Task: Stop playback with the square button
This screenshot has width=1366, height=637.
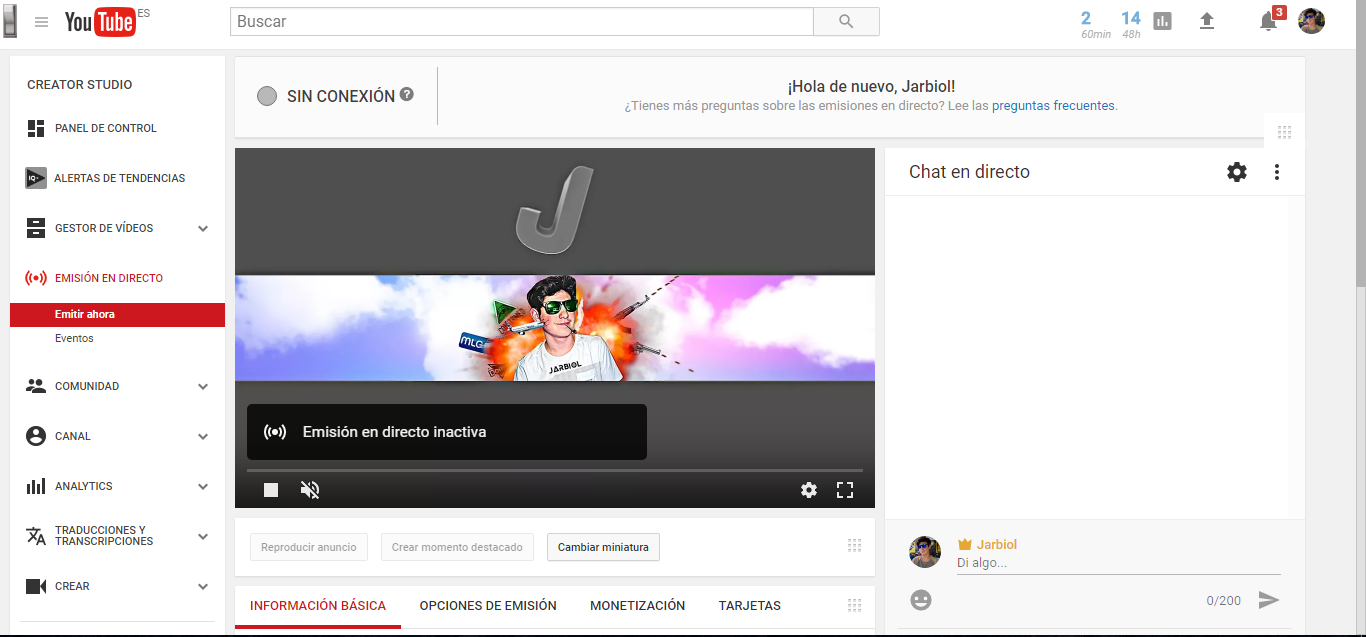Action: coord(271,490)
